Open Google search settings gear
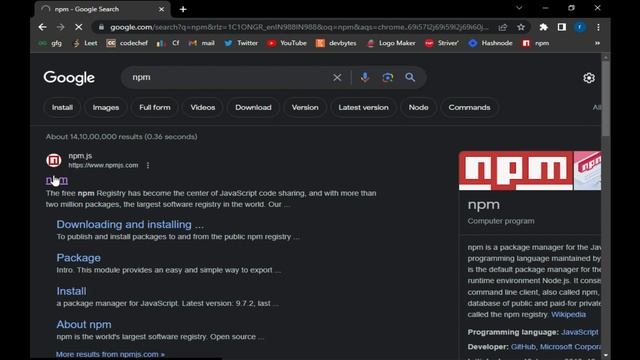Viewport: 640px width, 360px height. pos(589,78)
